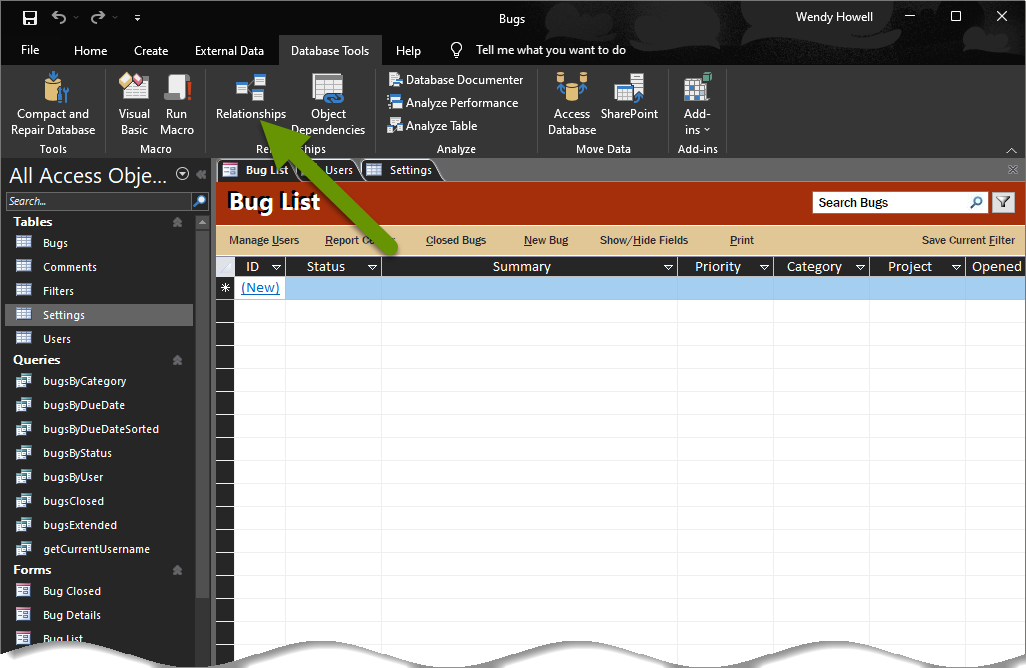Click into the Search Bugs field
Screen dimensions: 1026x668
coord(891,203)
